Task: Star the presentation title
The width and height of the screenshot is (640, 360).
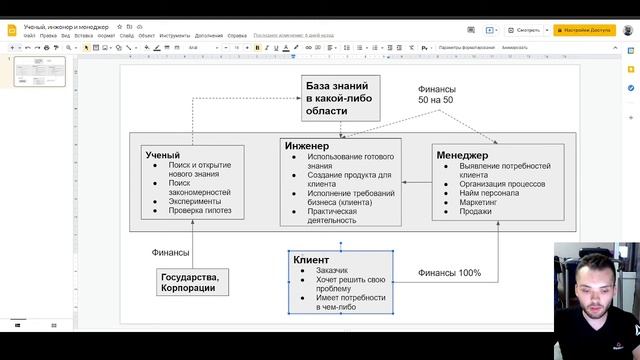Action: [120, 27]
